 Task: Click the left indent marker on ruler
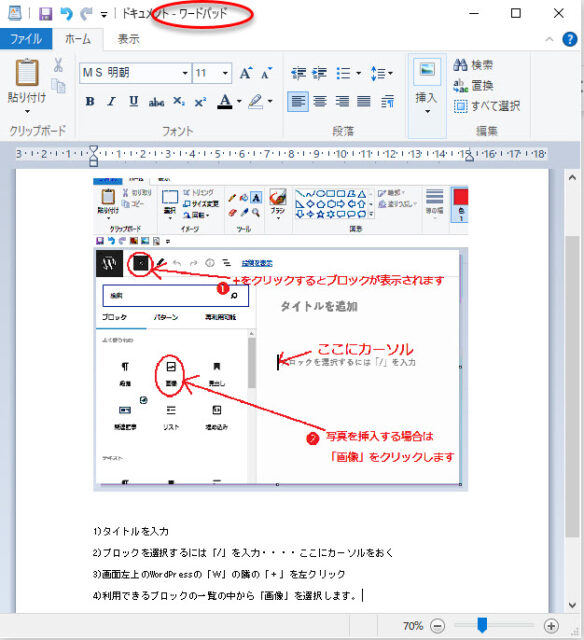pyautogui.click(x=93, y=156)
